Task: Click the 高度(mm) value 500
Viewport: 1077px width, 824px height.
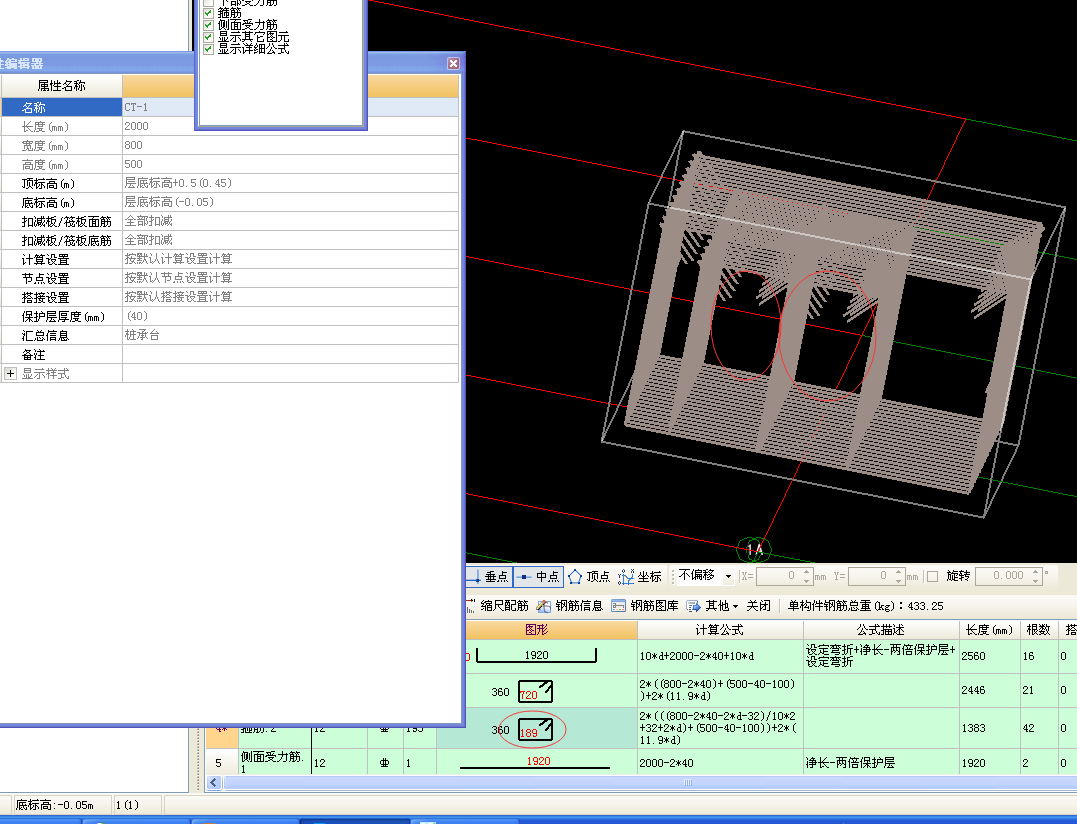Action: click(x=291, y=165)
